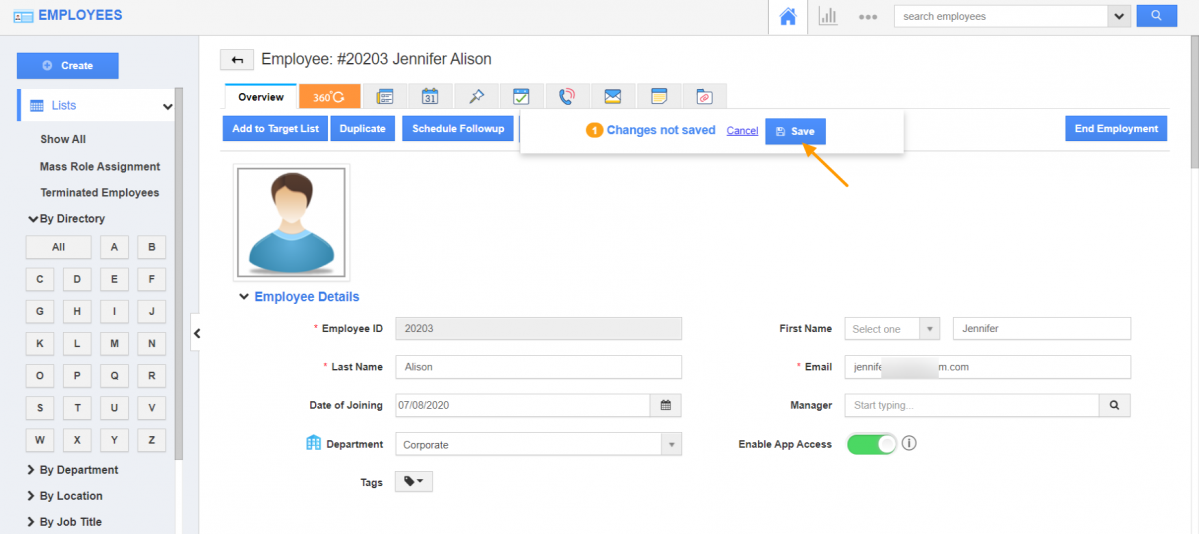Click the Save button
This screenshot has height=534, width=1199.
pyautogui.click(x=795, y=131)
